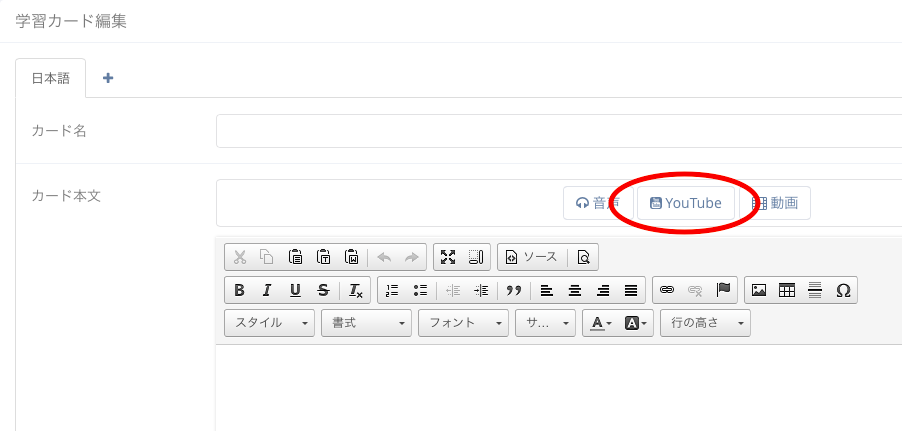902x431 pixels.
Task: Toggle Bold formatting
Action: tap(240, 291)
